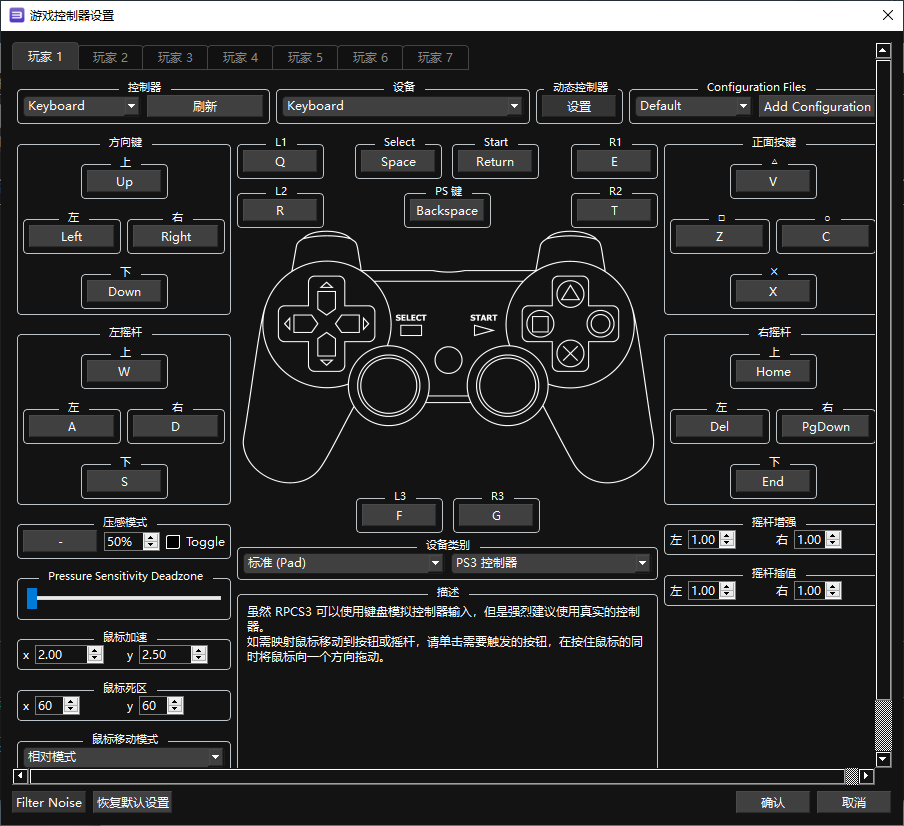Viewport: 904px width, 826px height.
Task: Open the 控制器 Keyboard handler dropdown
Action: pyautogui.click(x=81, y=106)
